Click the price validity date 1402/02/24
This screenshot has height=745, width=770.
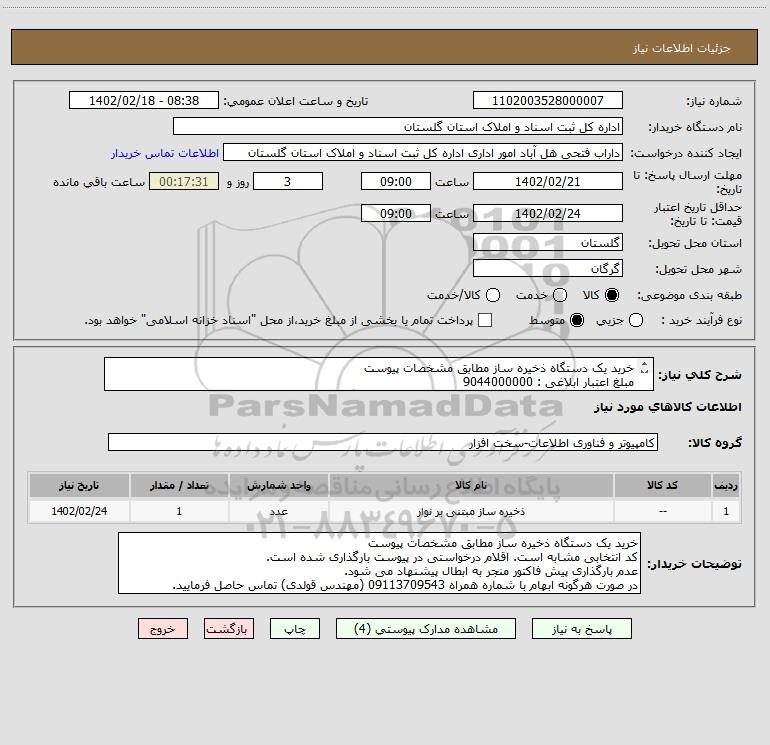click(548, 213)
